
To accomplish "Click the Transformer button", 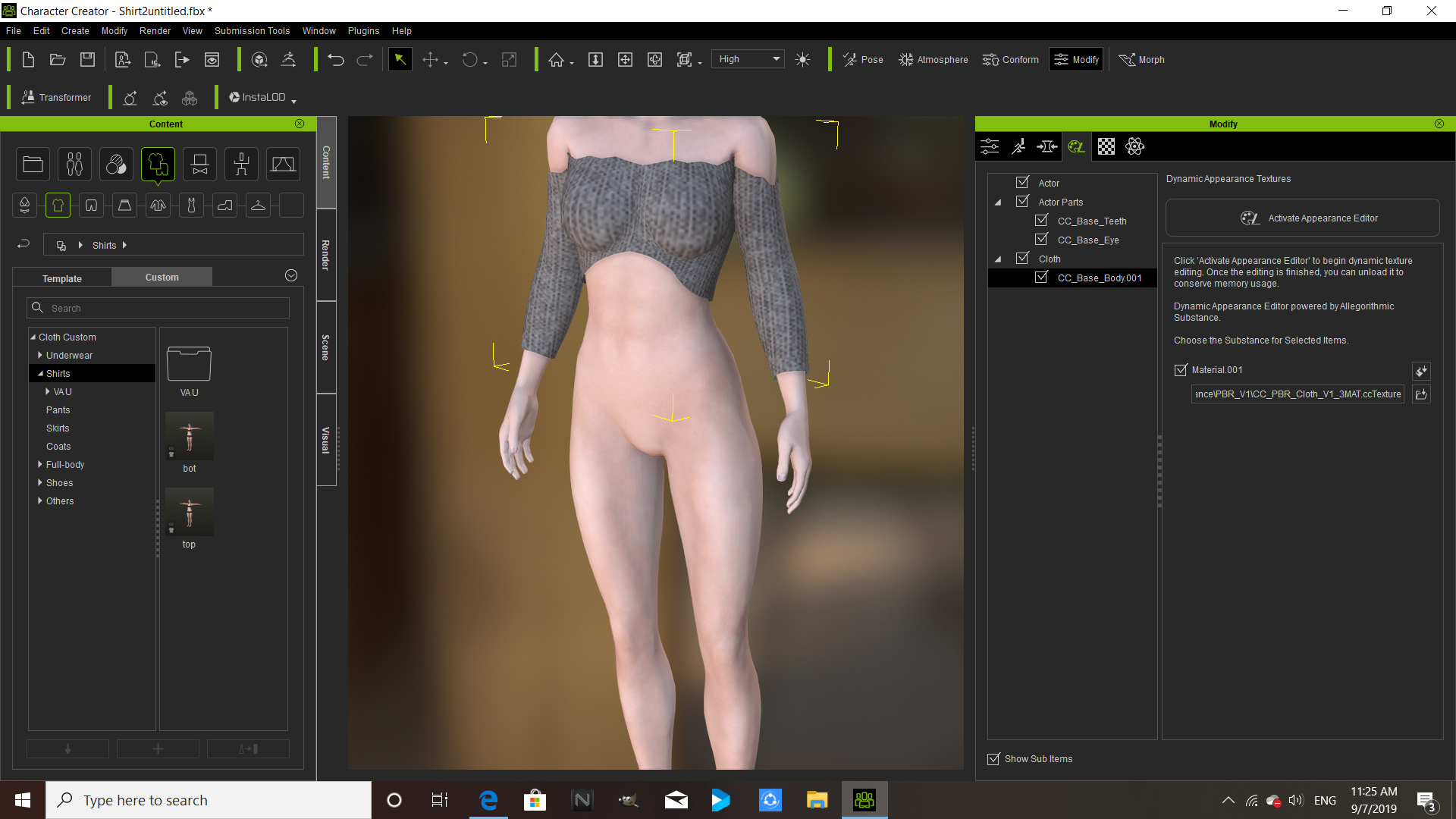I will tap(57, 98).
